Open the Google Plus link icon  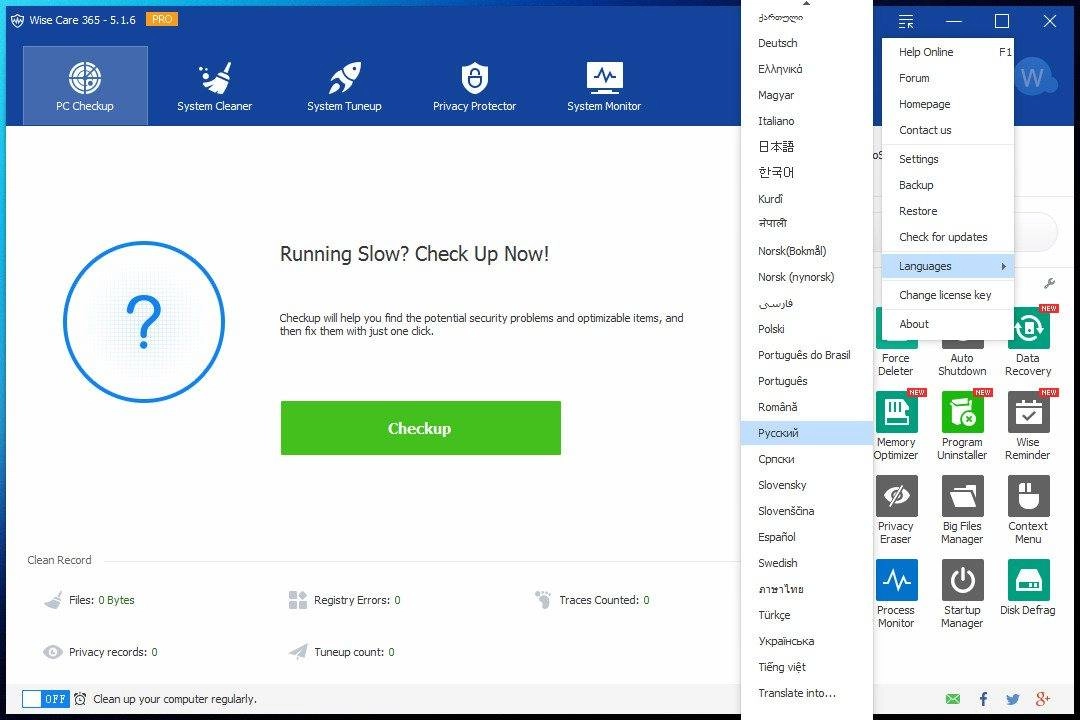1043,699
